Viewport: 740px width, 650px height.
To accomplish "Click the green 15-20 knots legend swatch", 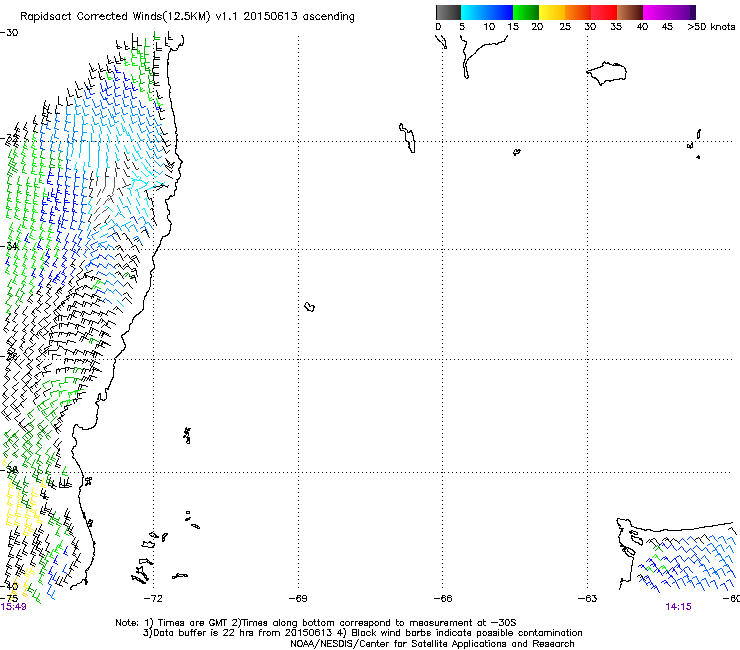I will pyautogui.click(x=526, y=12).
